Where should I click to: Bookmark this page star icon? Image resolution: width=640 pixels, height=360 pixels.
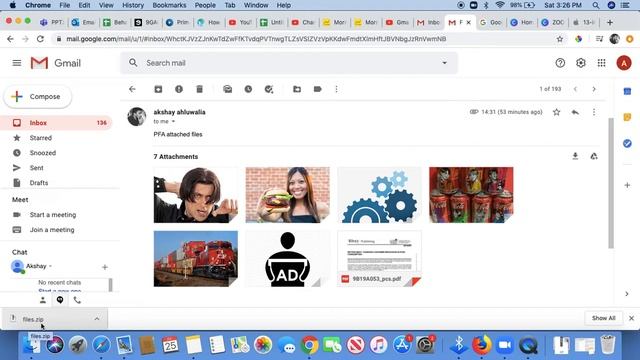tap(560, 39)
